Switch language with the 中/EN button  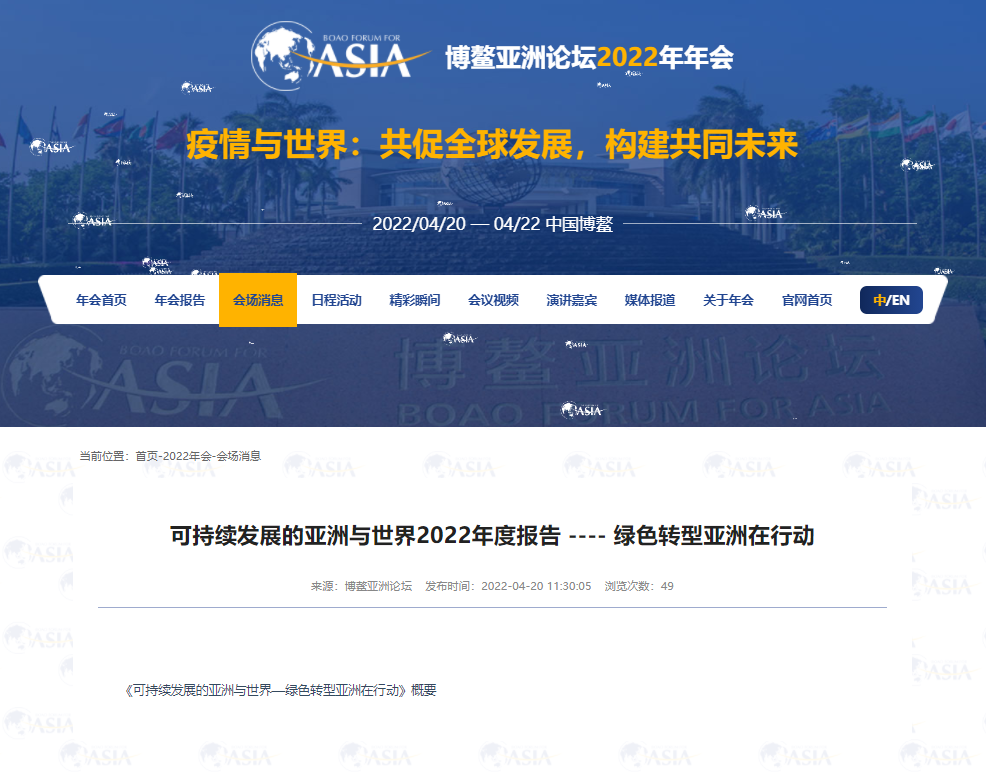[x=891, y=300]
